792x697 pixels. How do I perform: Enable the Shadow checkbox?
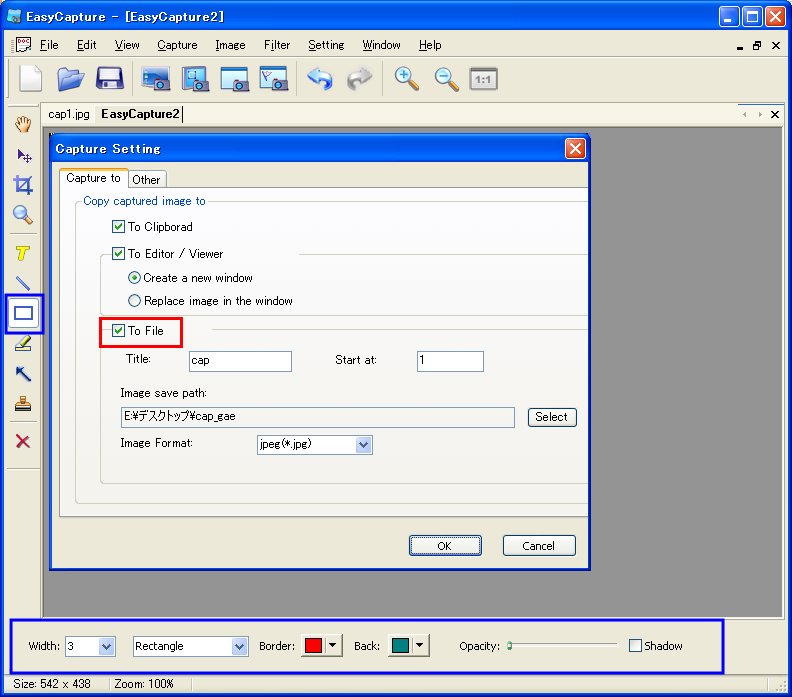[x=635, y=645]
